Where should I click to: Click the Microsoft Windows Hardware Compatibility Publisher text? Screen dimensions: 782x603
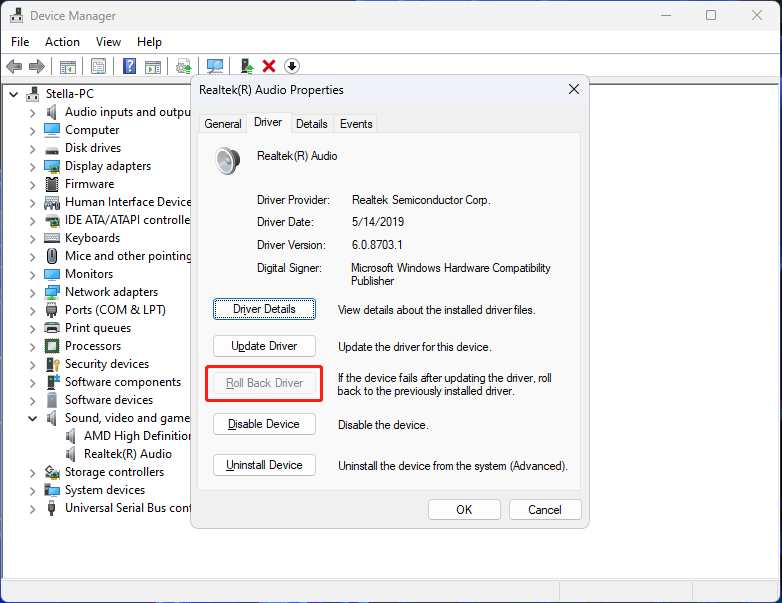pyautogui.click(x=451, y=274)
